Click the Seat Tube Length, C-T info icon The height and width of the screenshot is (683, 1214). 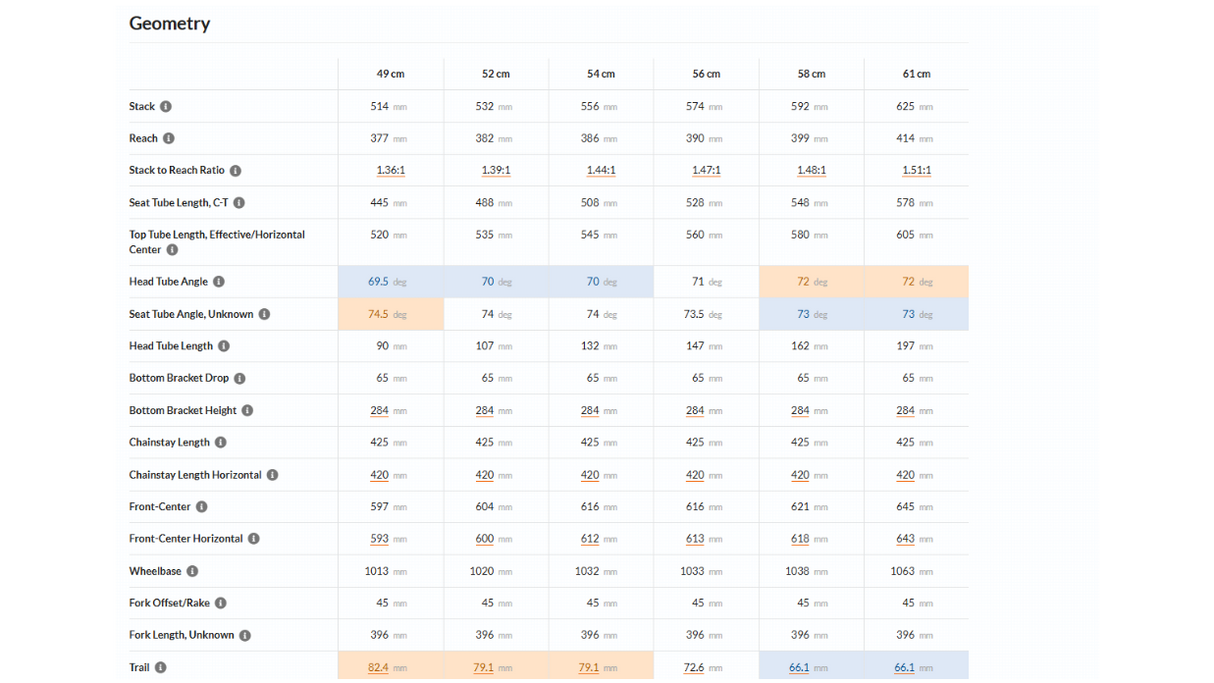(x=239, y=203)
